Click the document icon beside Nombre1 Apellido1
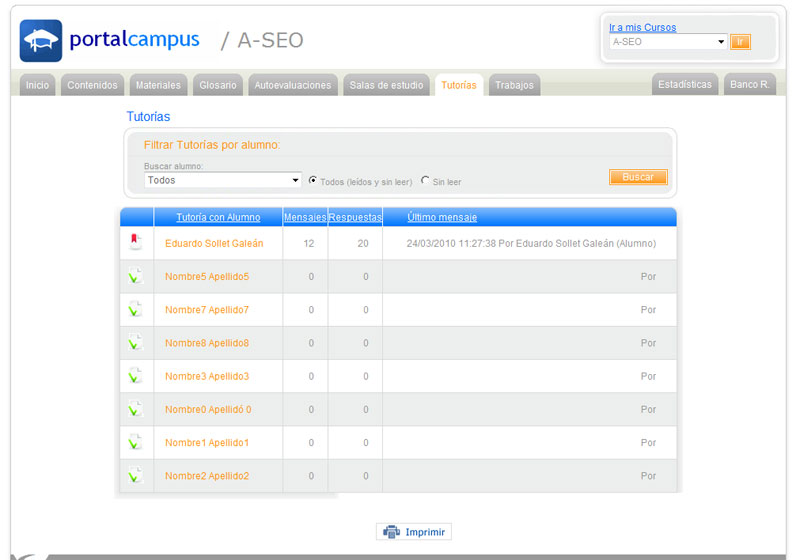 click(x=135, y=442)
